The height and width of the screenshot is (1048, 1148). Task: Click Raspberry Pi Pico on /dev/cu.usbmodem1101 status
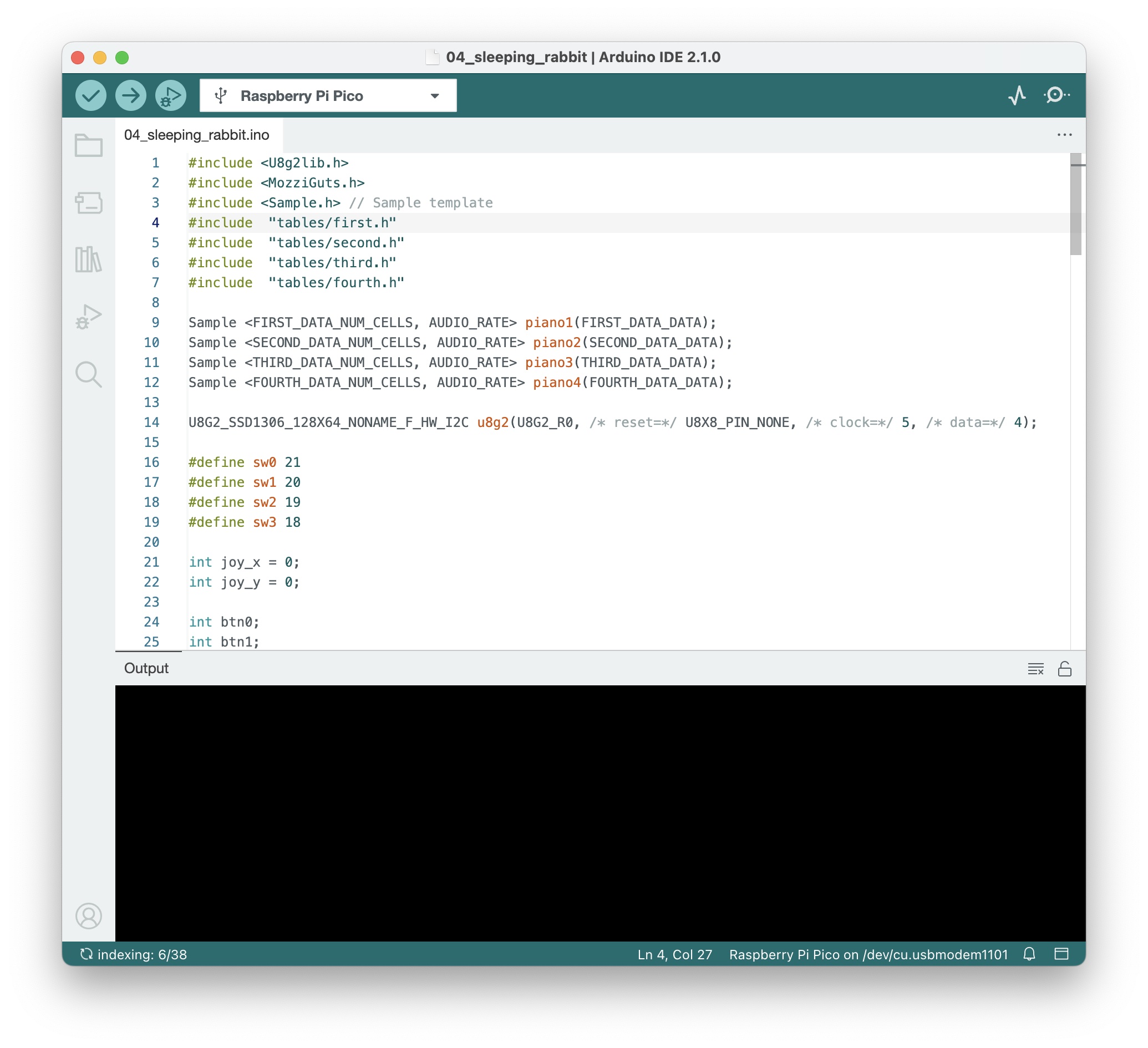[868, 955]
